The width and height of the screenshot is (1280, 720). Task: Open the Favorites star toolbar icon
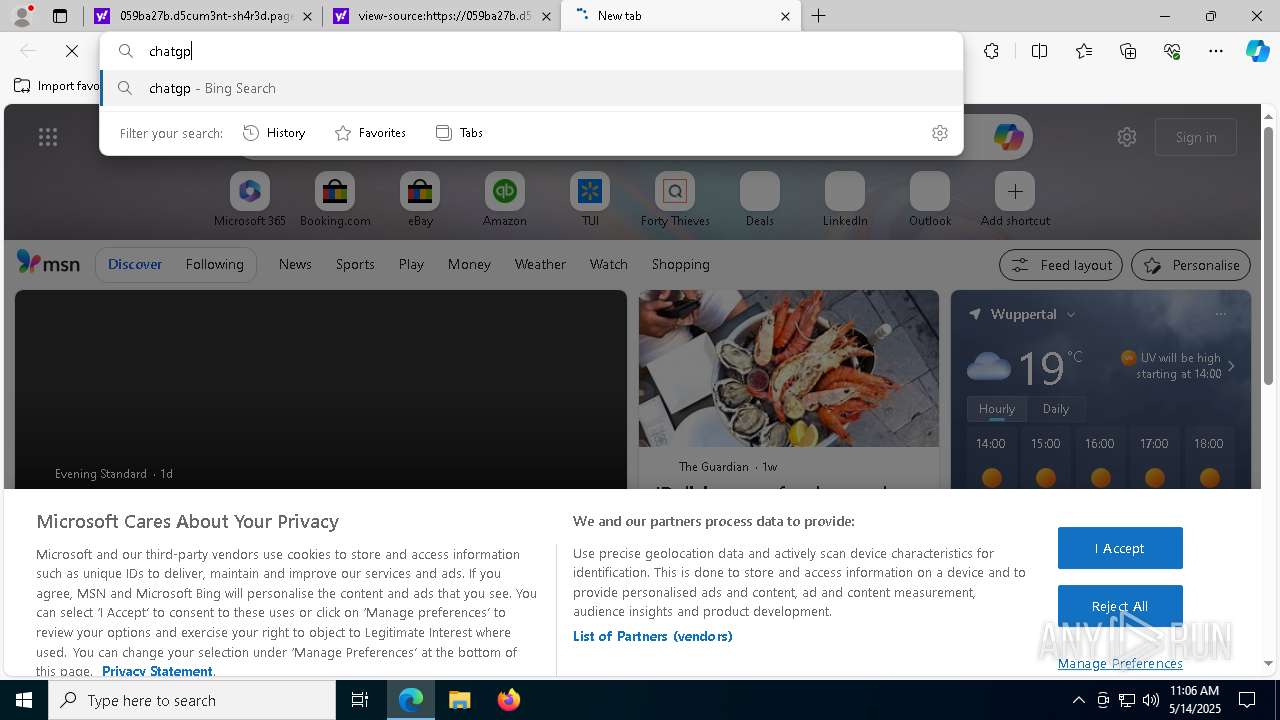tap(1084, 51)
